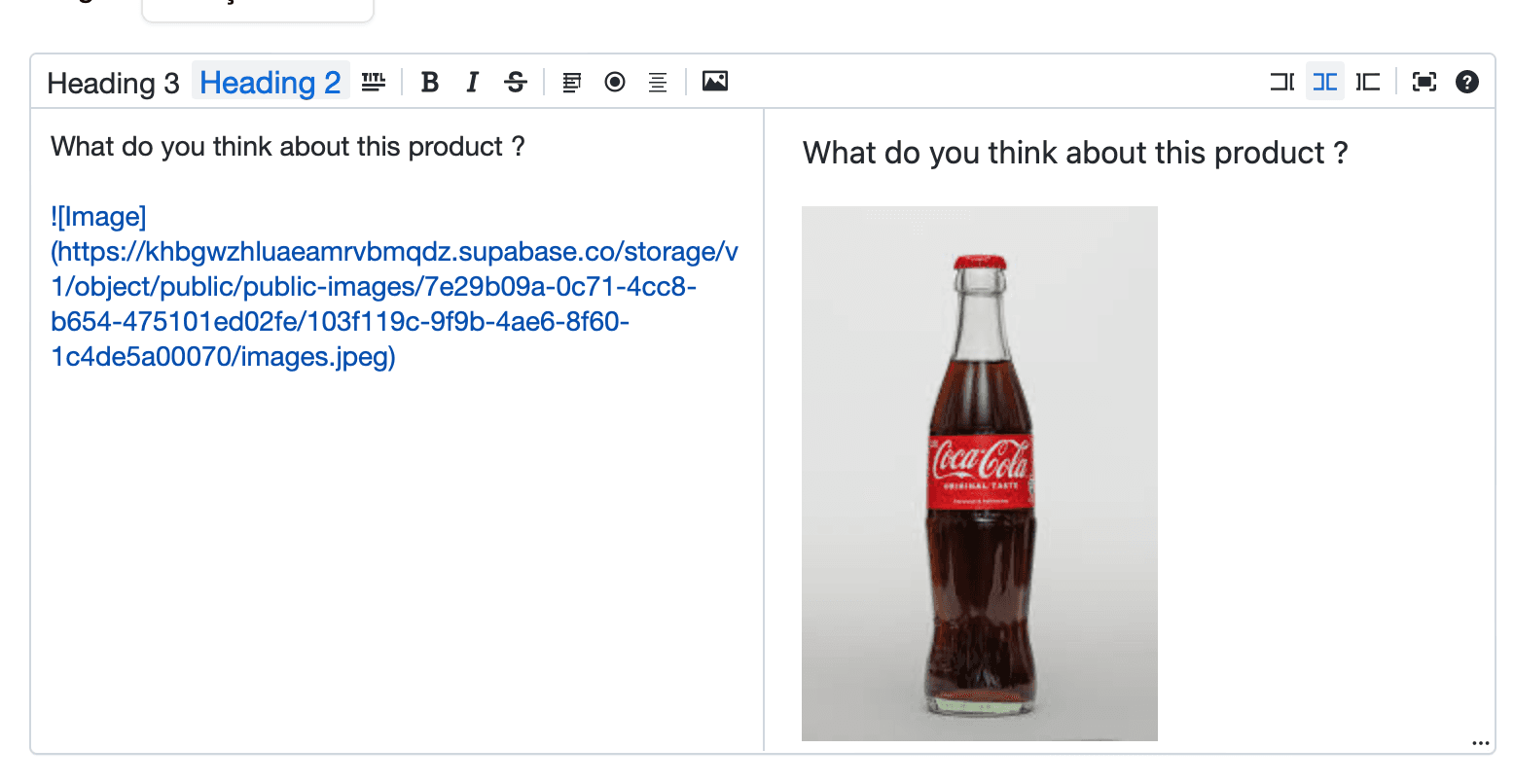Toggle bold formatting

pyautogui.click(x=429, y=82)
